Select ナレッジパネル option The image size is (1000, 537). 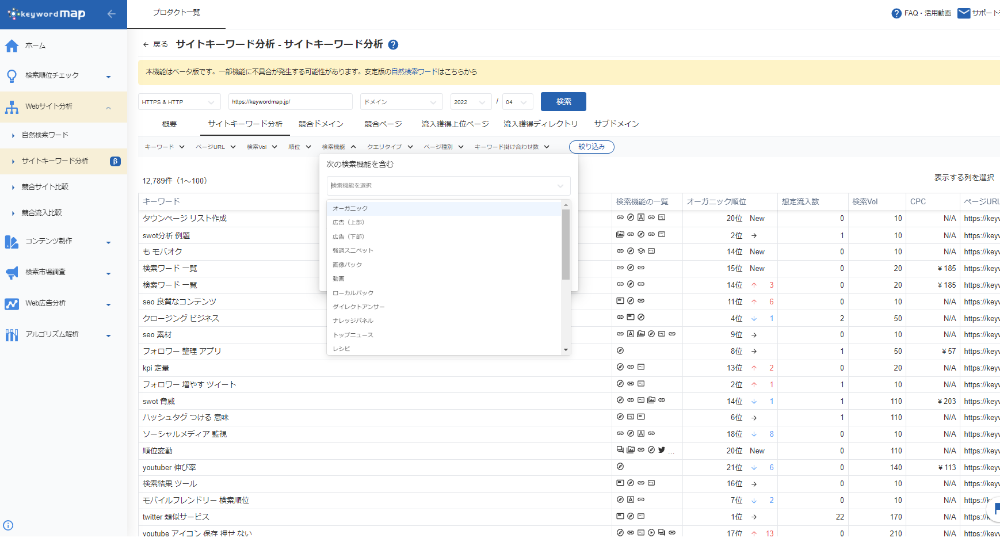click(445, 321)
